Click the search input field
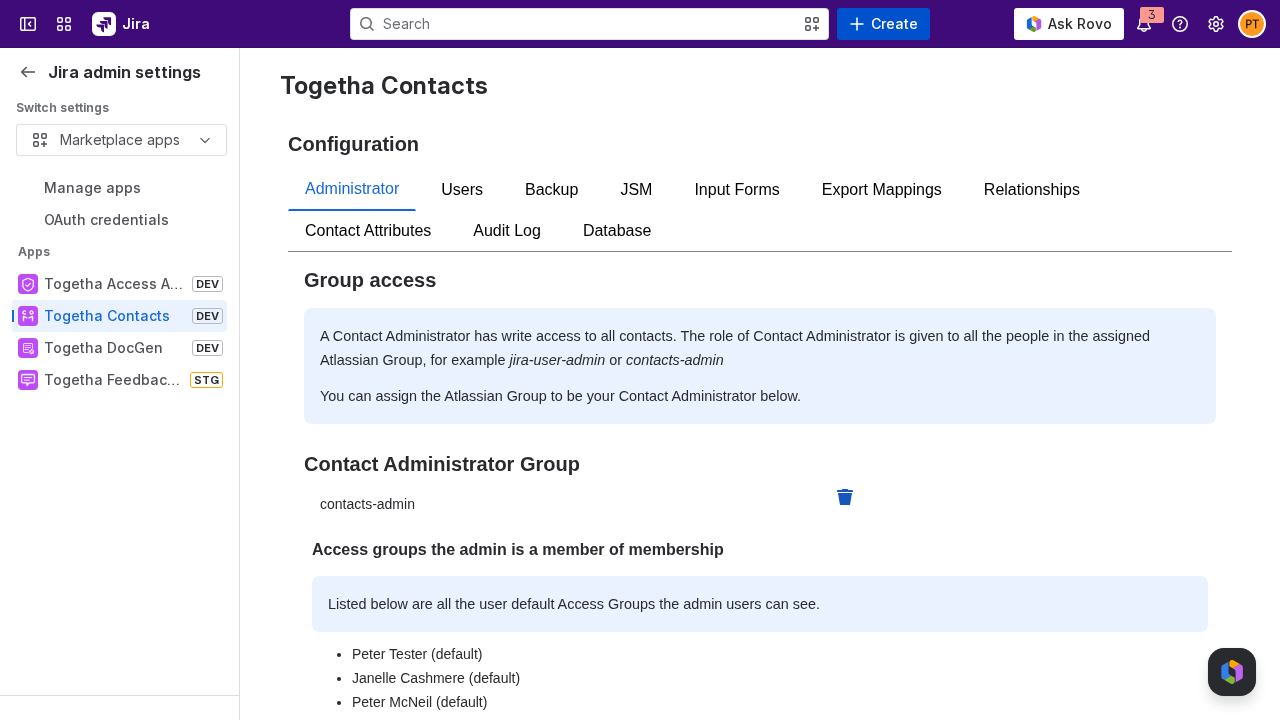 [589, 24]
